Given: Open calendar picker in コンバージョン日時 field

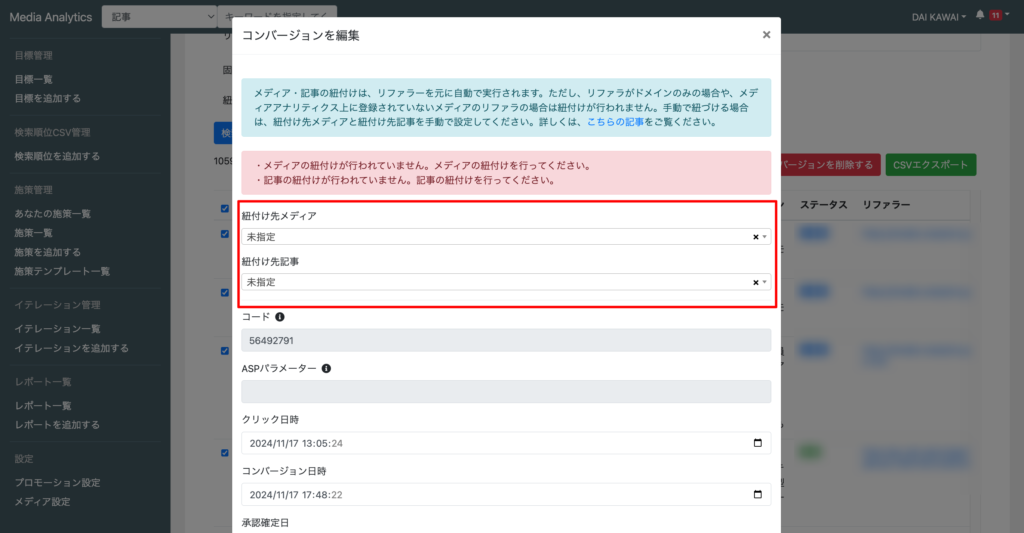Looking at the screenshot, I should coord(758,494).
